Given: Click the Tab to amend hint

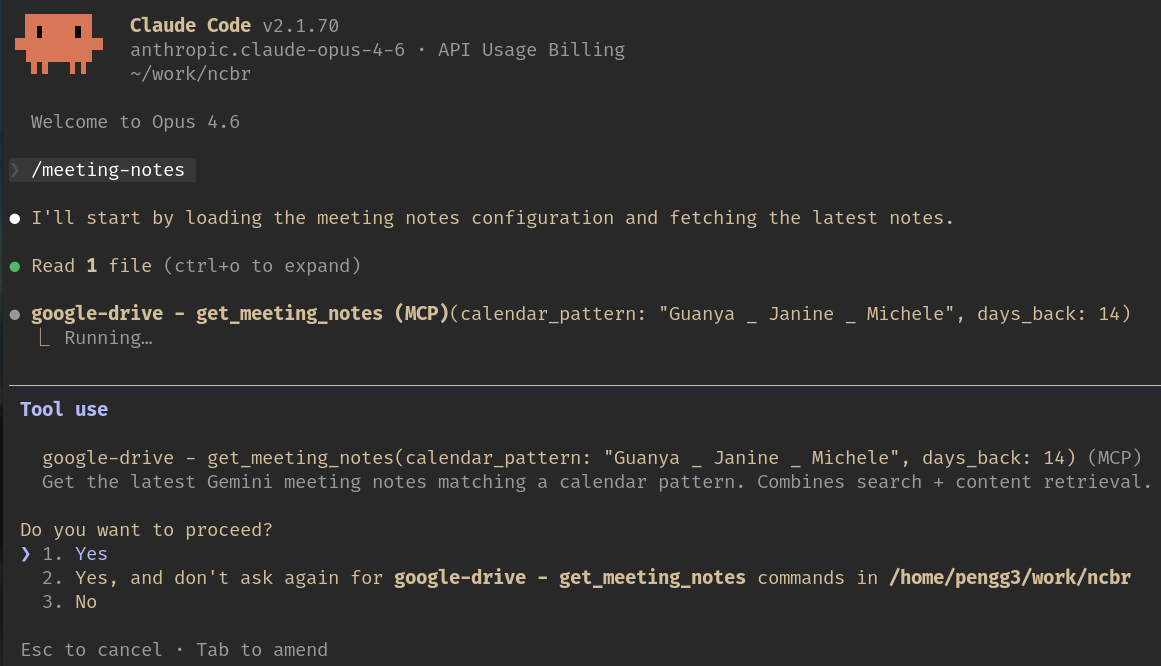Looking at the screenshot, I should (262, 650).
